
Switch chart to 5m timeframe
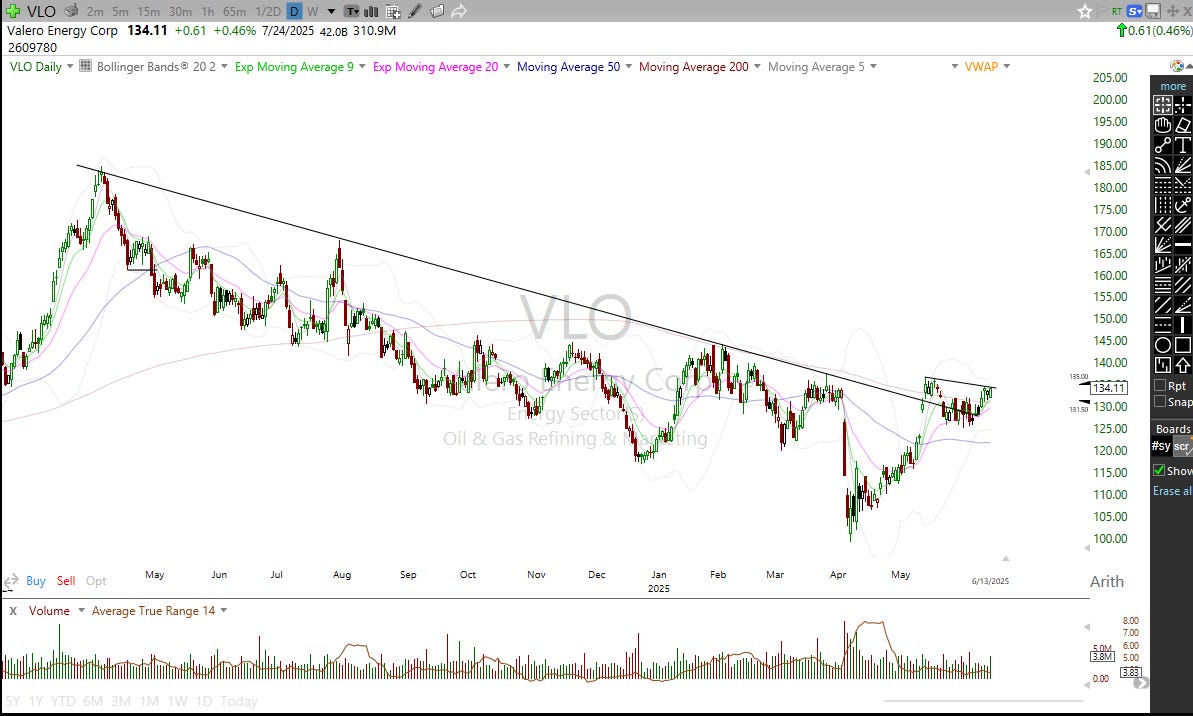(120, 11)
